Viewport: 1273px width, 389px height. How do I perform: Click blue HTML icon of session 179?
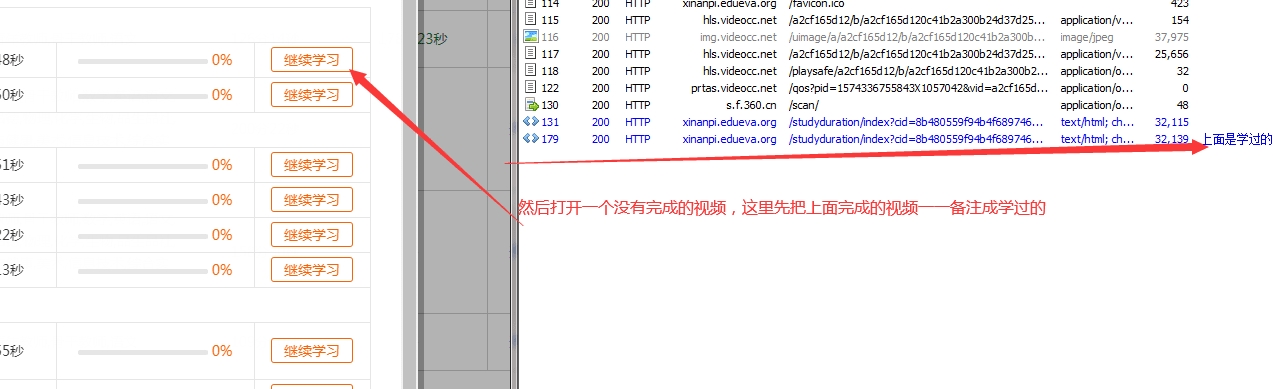pyautogui.click(x=530, y=139)
